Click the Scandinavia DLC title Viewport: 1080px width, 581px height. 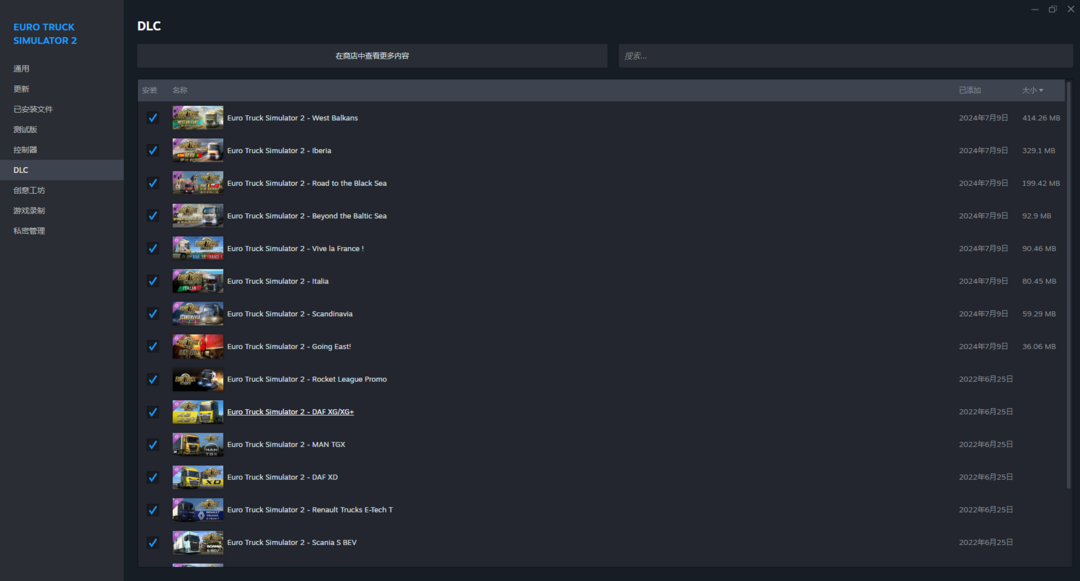(x=289, y=314)
